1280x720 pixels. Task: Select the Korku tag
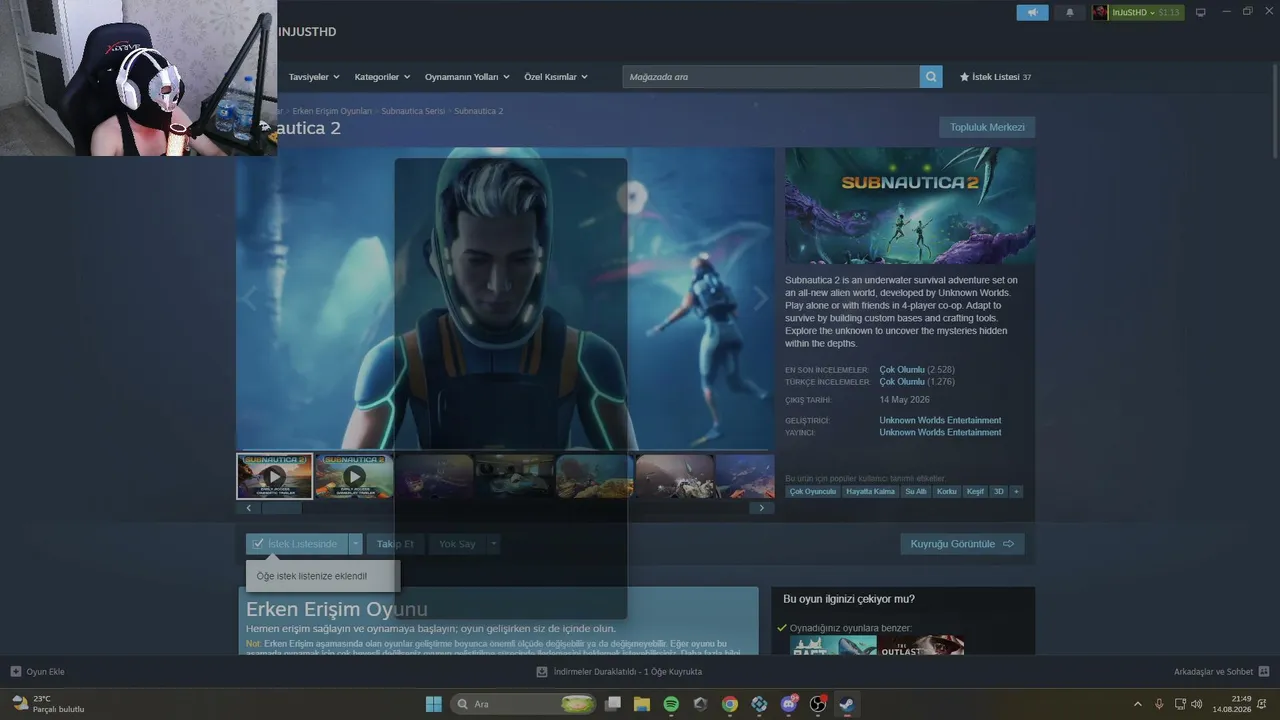point(947,492)
